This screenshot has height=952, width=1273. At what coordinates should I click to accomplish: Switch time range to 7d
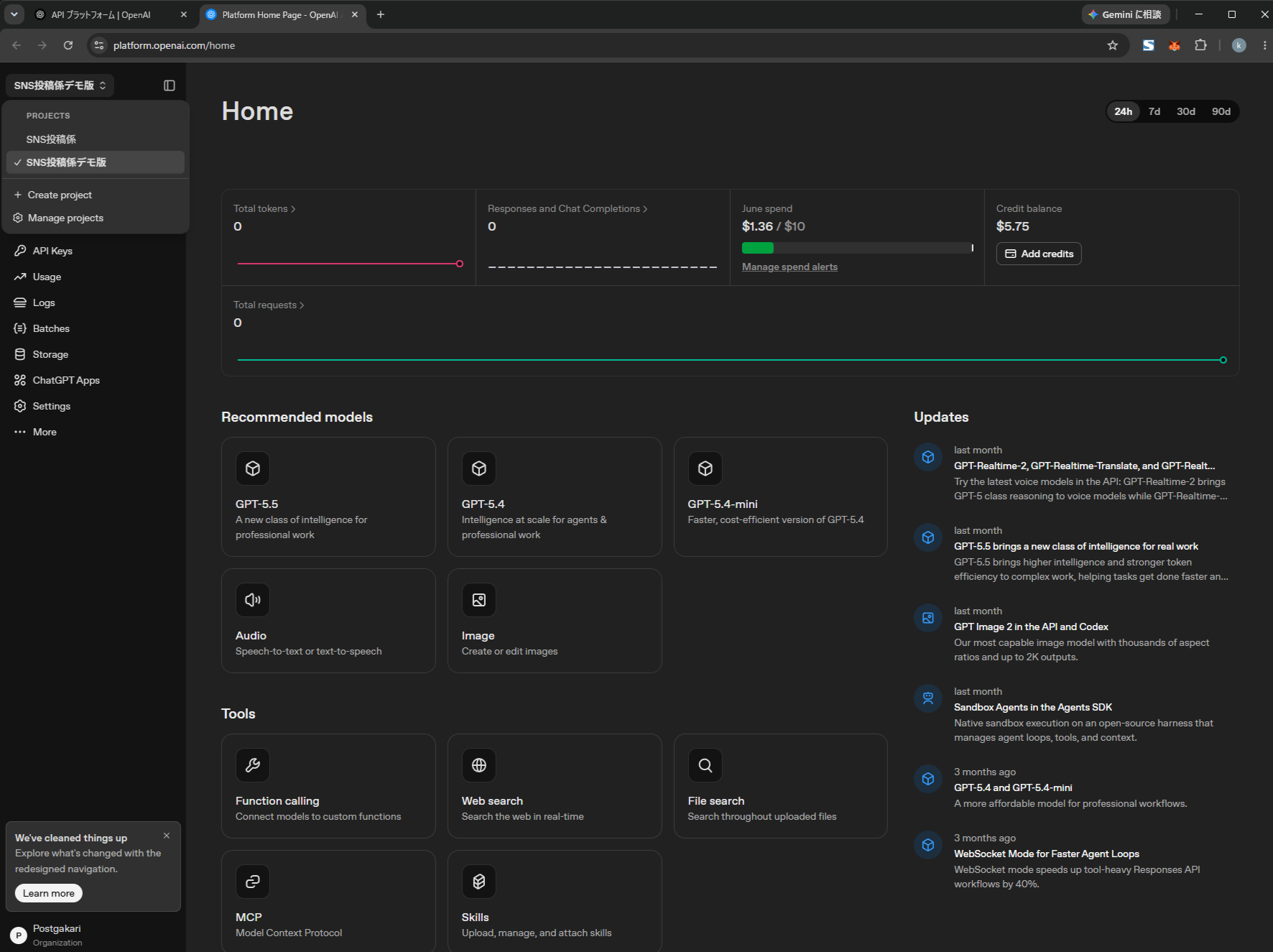tap(1154, 111)
